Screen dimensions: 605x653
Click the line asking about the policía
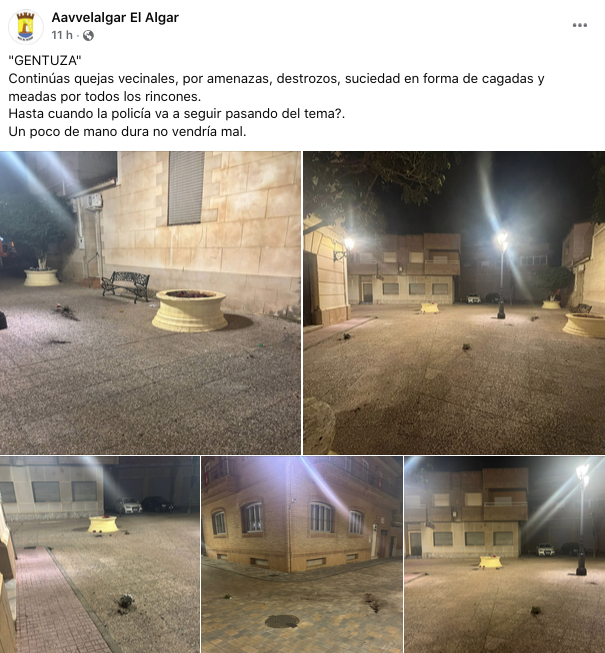(177, 114)
